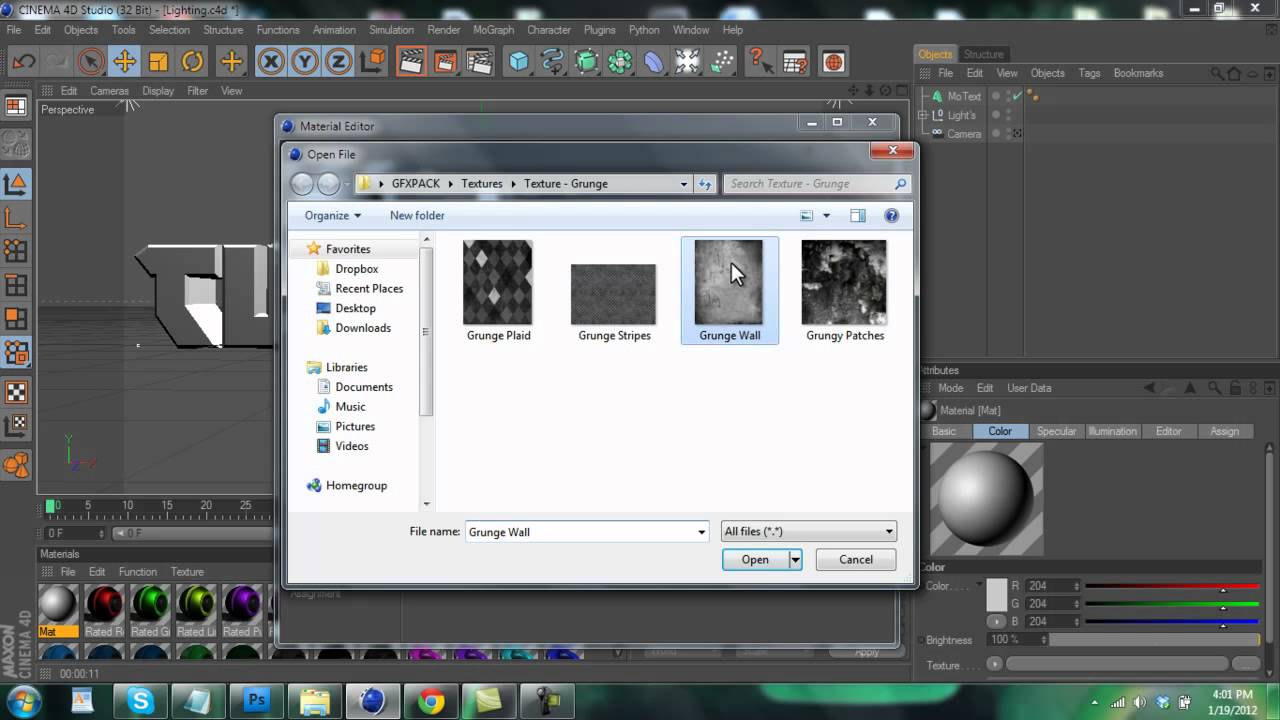The height and width of the screenshot is (720, 1280).
Task: Open the NURBS generator icon
Action: (x=586, y=61)
